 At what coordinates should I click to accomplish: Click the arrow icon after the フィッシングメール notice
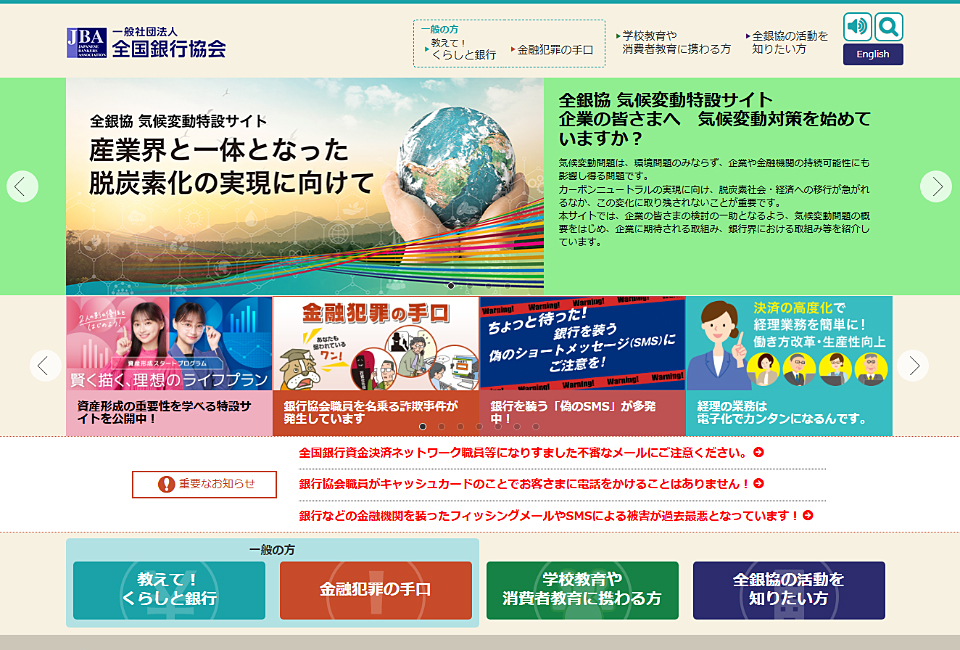click(808, 515)
